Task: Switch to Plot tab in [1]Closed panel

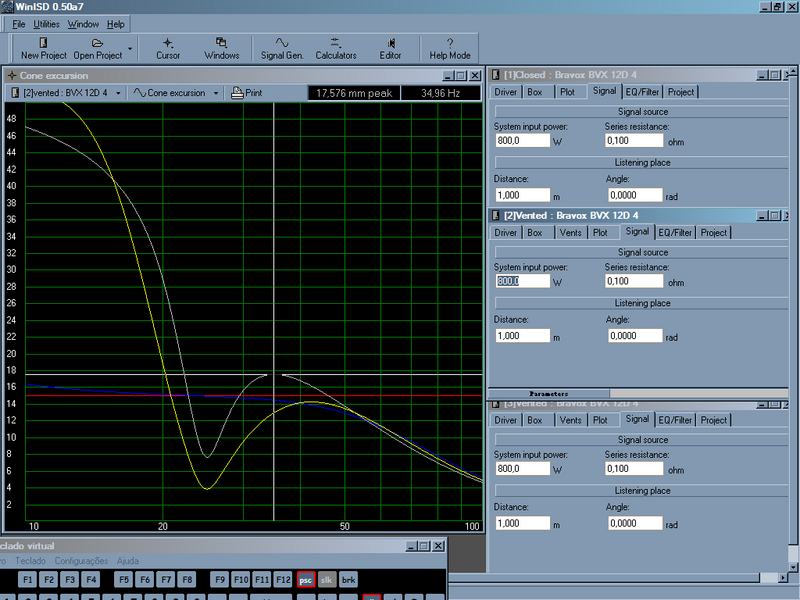Action: (567, 92)
